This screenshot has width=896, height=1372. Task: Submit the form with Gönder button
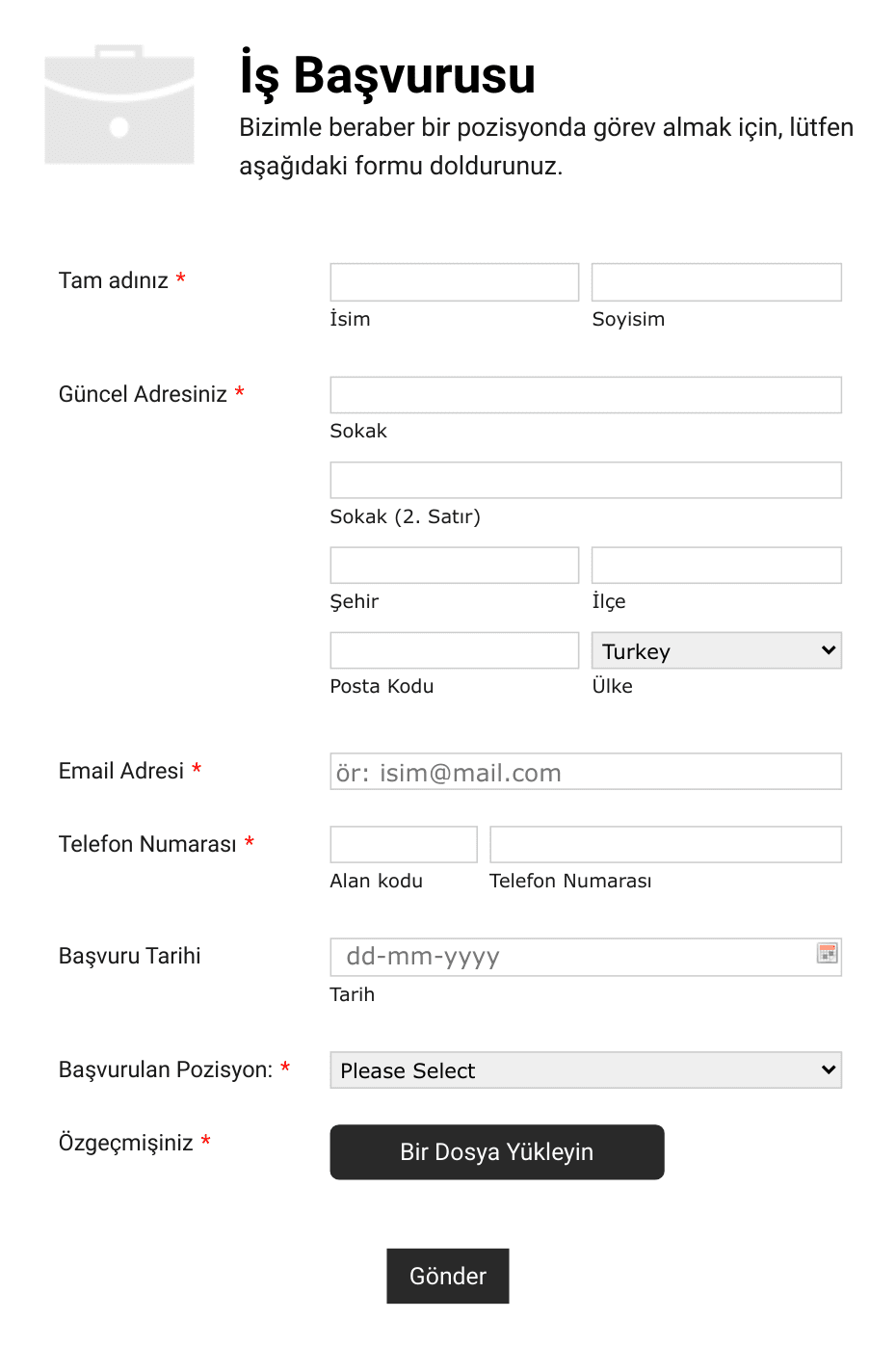pyautogui.click(x=448, y=1276)
